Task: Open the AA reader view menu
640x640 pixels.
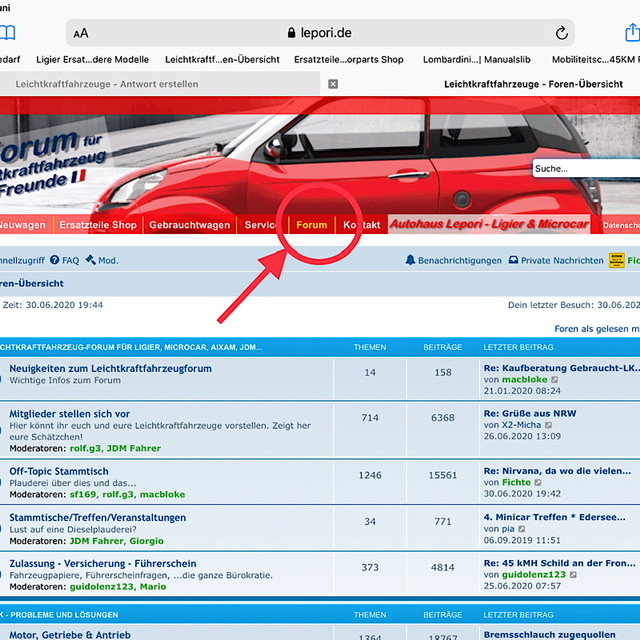Action: 81,33
